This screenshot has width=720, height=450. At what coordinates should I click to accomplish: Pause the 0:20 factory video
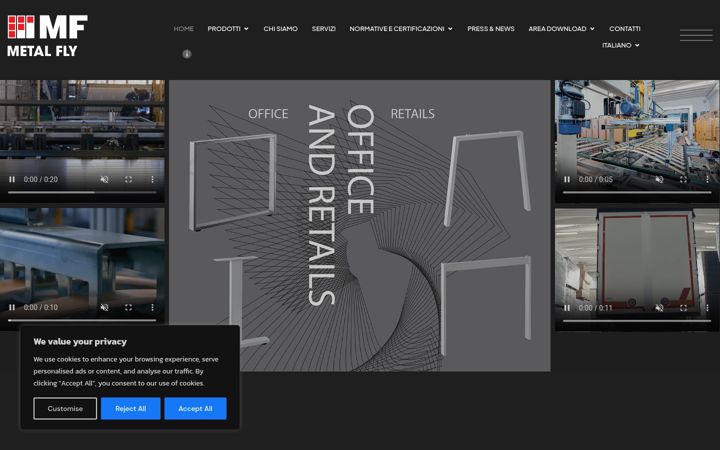point(12,180)
